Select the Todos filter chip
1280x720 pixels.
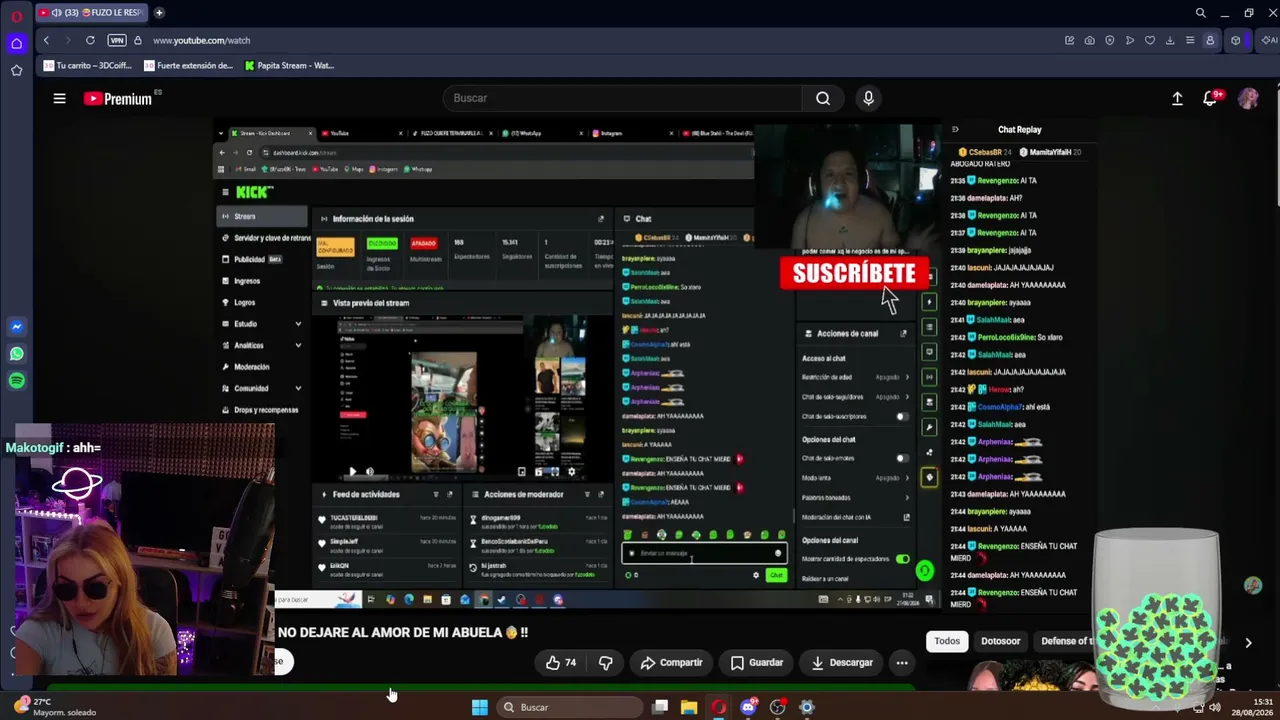click(x=947, y=641)
